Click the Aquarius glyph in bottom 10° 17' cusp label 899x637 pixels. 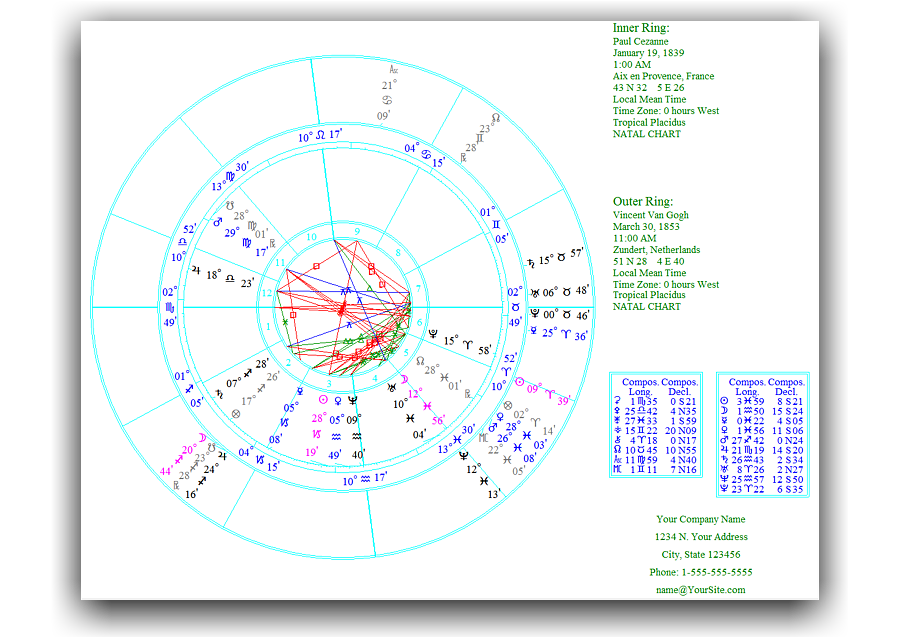click(x=365, y=479)
